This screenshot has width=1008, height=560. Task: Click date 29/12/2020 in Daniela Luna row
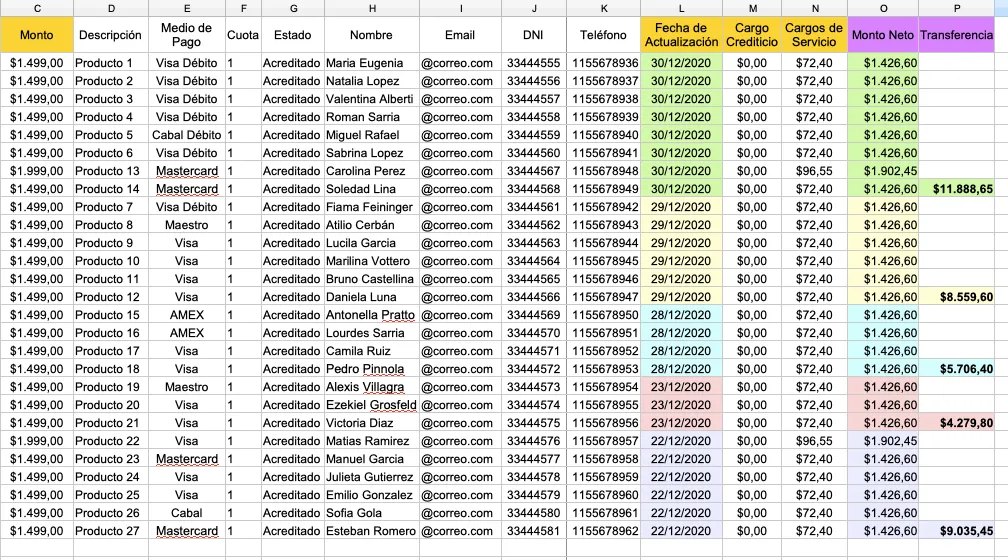(x=681, y=297)
